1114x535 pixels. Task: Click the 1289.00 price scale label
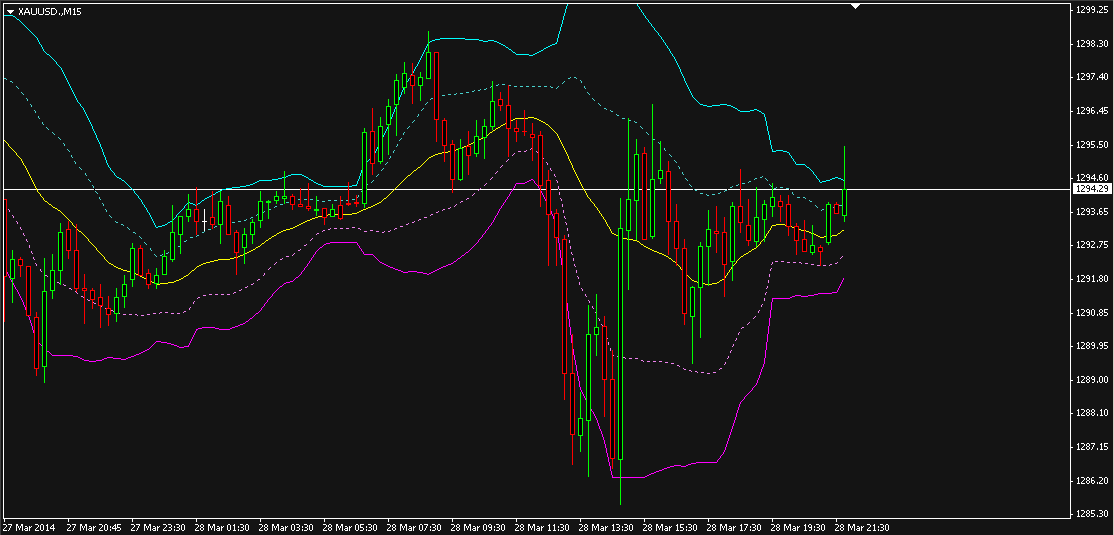pos(1092,379)
